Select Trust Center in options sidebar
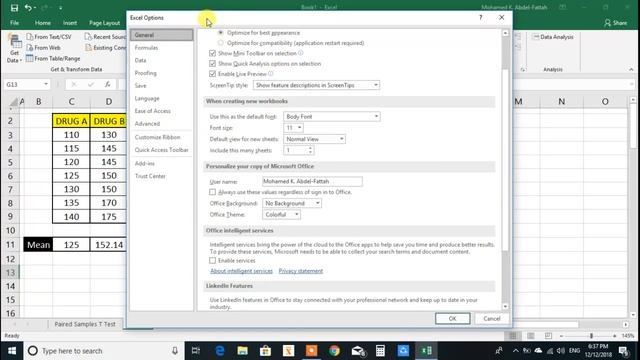Image resolution: width=640 pixels, height=360 pixels. [x=150, y=176]
